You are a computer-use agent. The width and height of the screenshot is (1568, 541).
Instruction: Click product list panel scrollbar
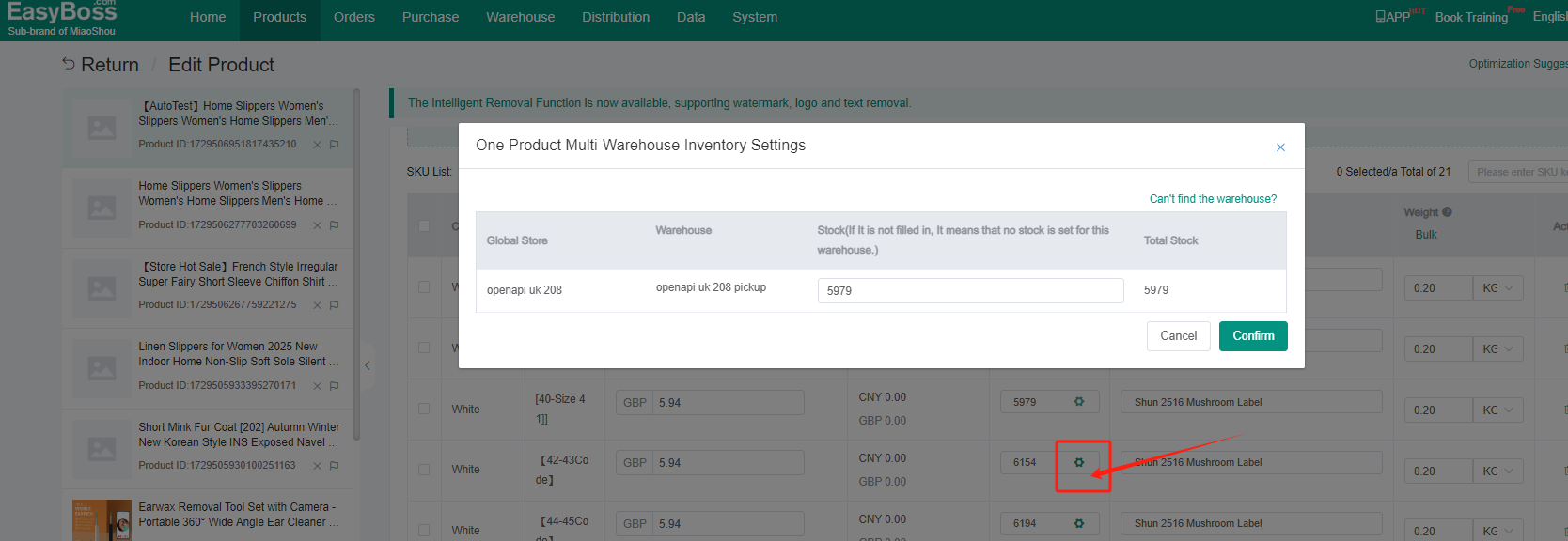coord(356,263)
